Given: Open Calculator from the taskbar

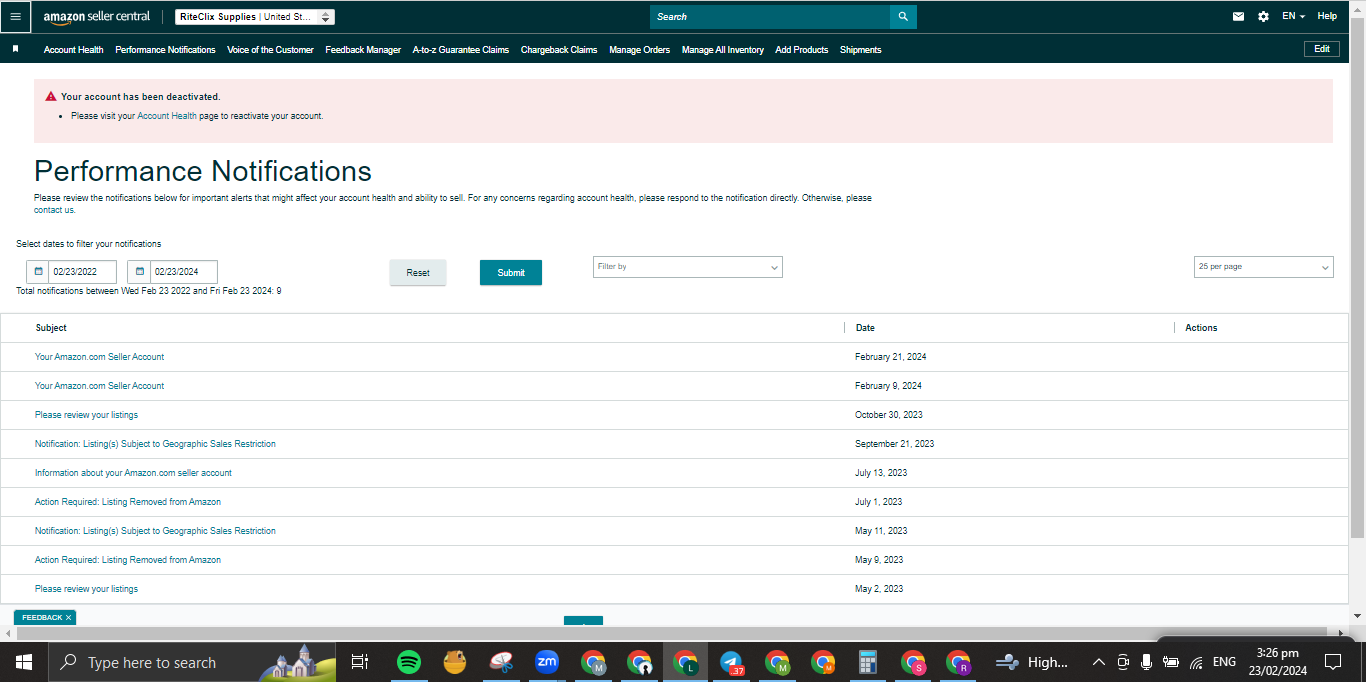Looking at the screenshot, I should pos(868,662).
